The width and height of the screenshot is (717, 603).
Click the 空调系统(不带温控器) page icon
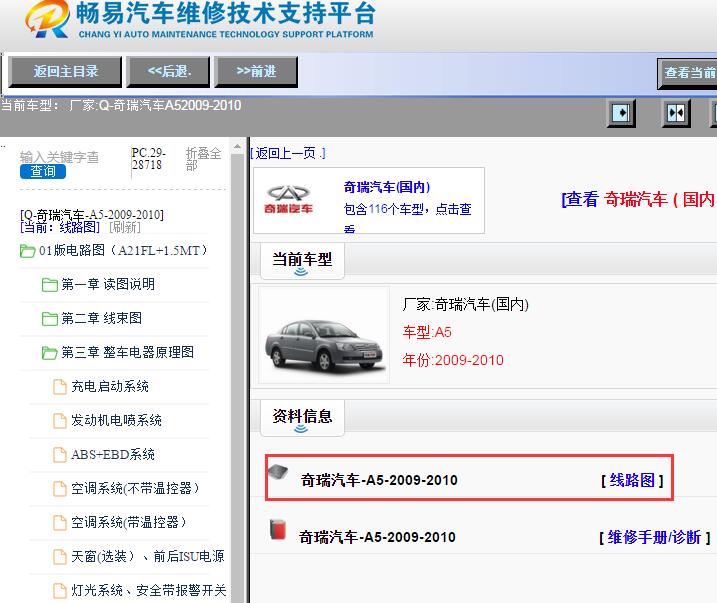click(x=59, y=488)
